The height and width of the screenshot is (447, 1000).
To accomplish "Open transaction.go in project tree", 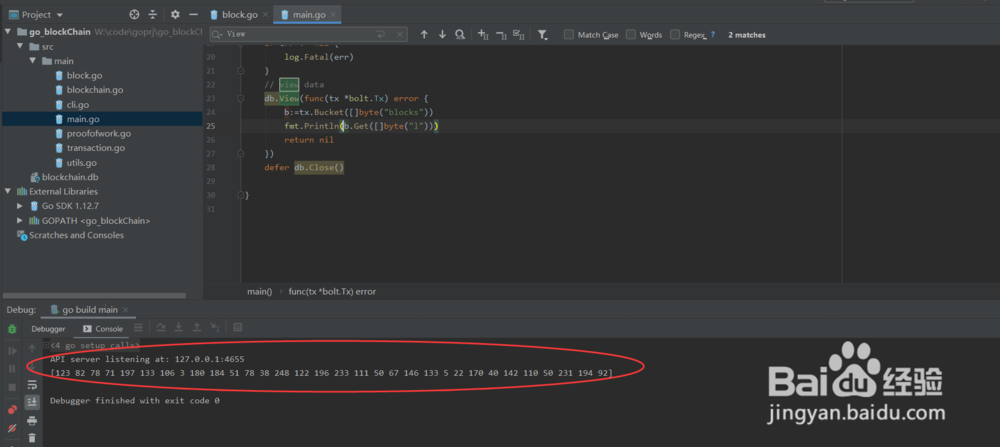I will [96, 148].
